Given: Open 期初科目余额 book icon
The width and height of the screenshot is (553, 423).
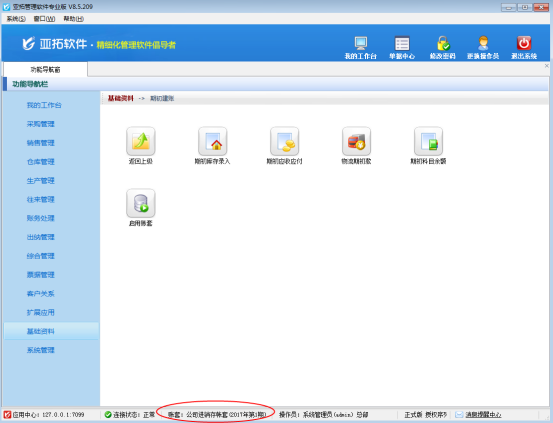Looking at the screenshot, I should pos(429,141).
